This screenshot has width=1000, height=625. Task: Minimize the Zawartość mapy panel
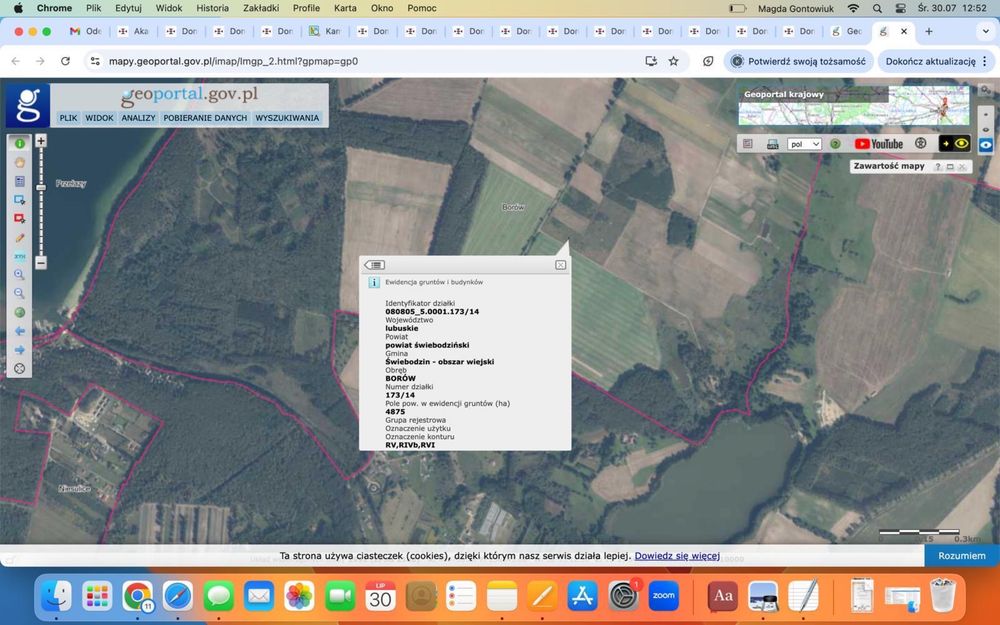[950, 167]
